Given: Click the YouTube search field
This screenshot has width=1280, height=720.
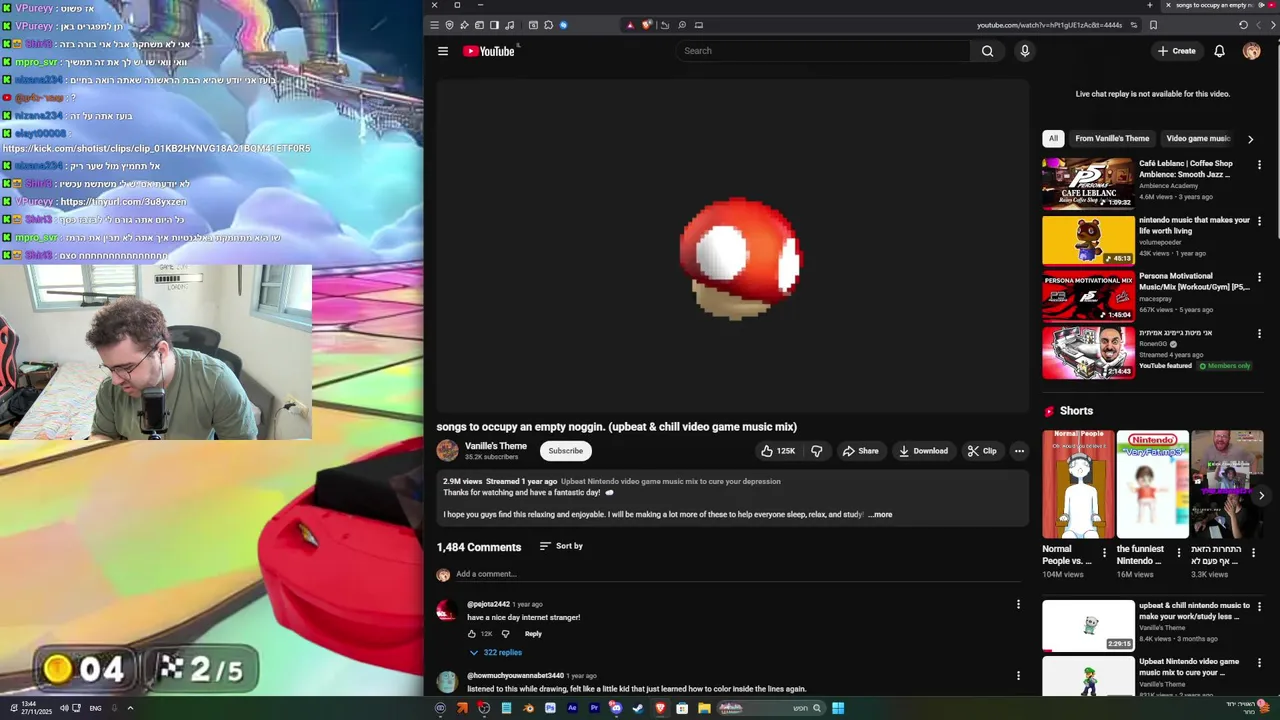Looking at the screenshot, I should click(x=824, y=51).
